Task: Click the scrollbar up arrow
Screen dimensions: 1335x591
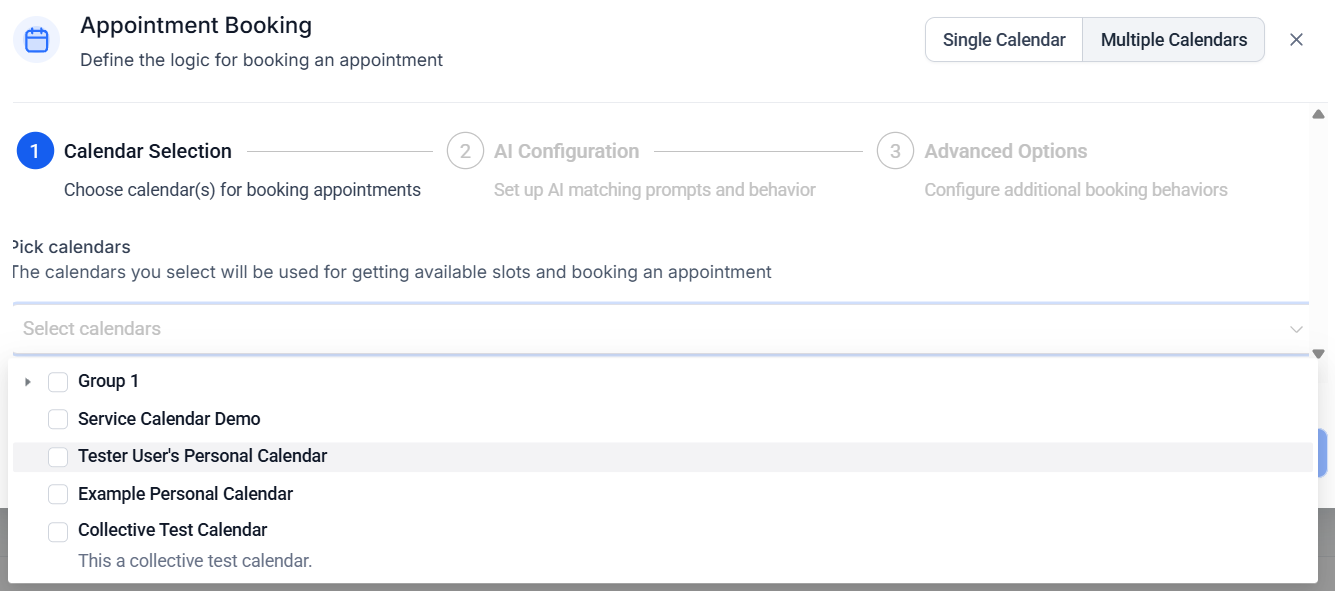Action: pyautogui.click(x=1317, y=113)
